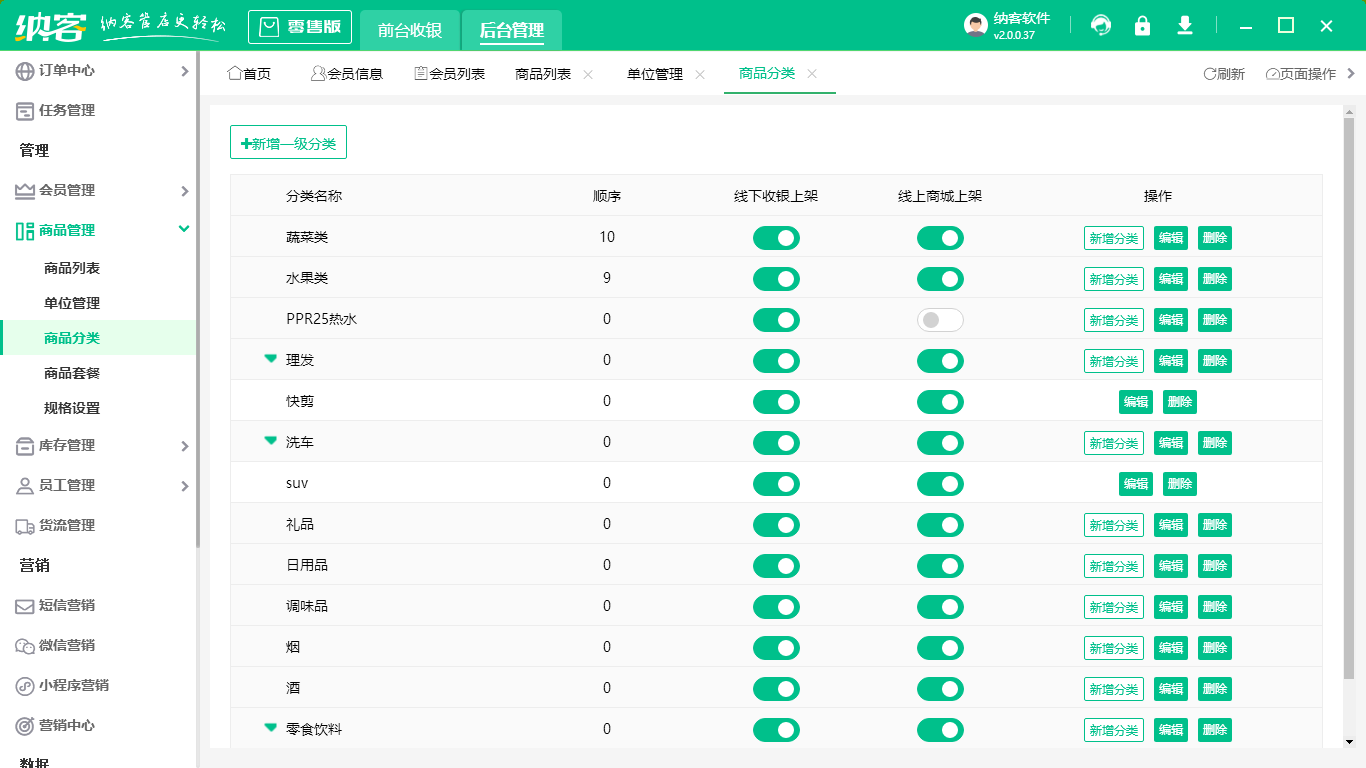Click the download icon in title bar

click(1185, 26)
